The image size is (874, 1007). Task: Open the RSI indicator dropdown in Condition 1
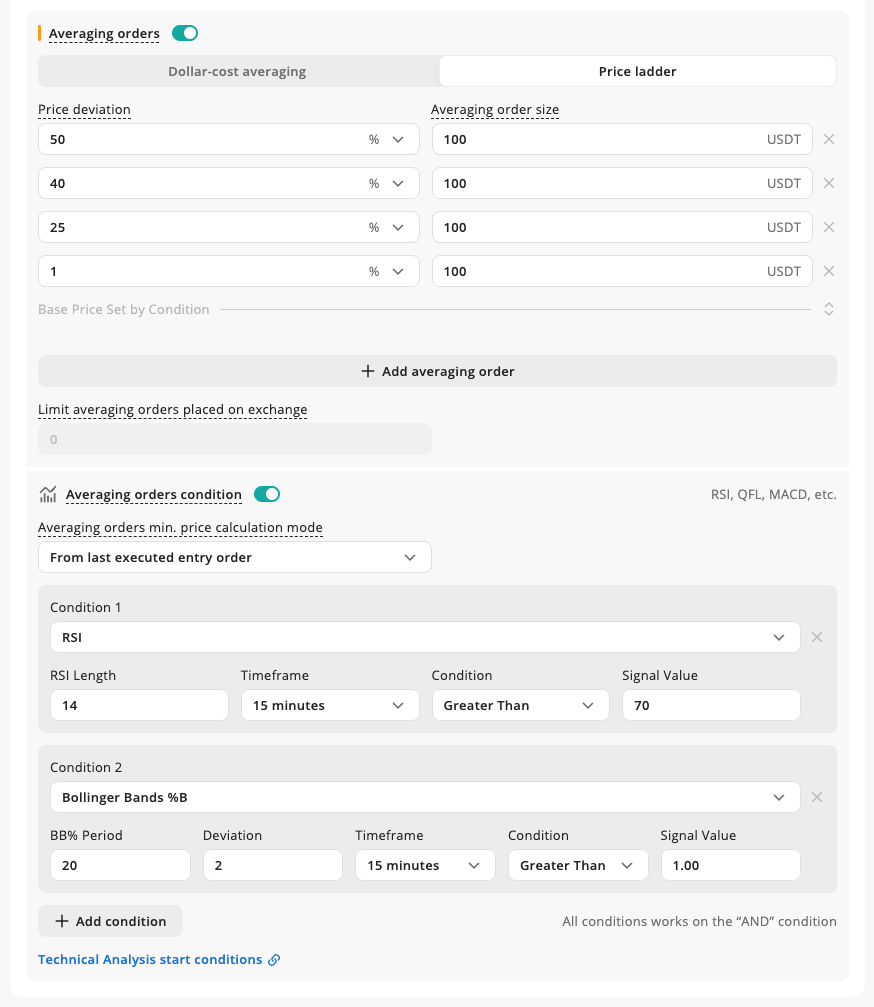pyautogui.click(x=425, y=637)
